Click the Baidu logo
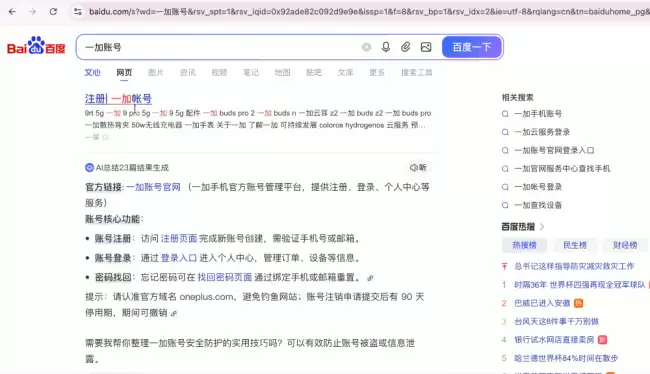This screenshot has width=650, height=374. click(36, 45)
